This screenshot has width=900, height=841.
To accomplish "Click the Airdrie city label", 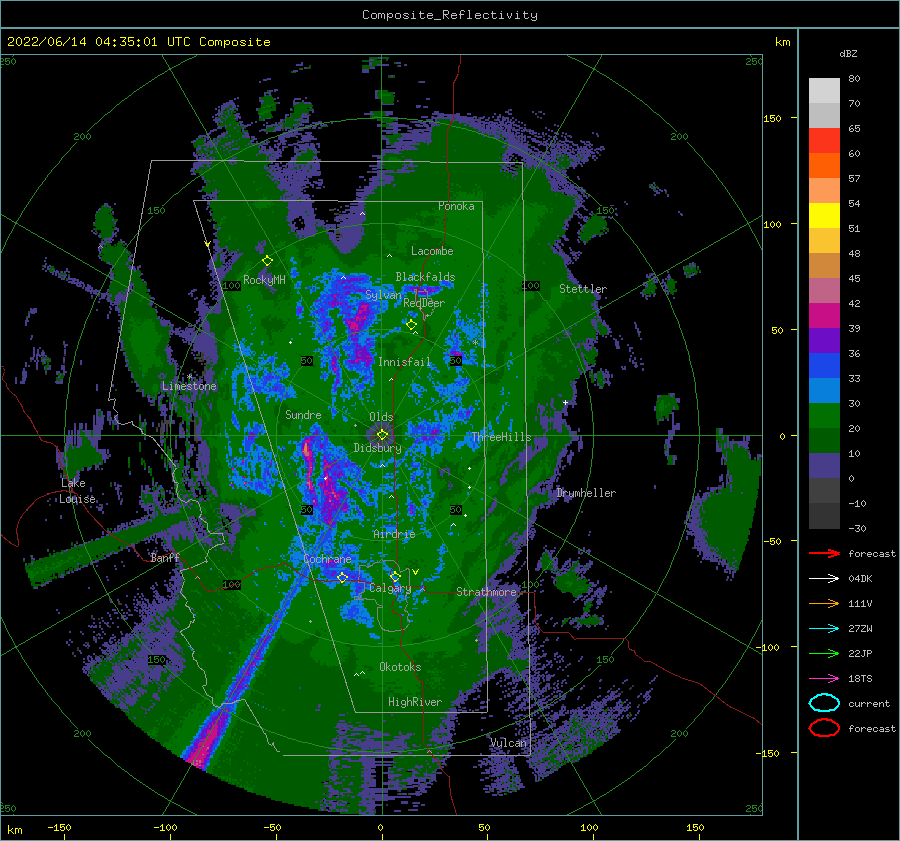I will click(394, 534).
